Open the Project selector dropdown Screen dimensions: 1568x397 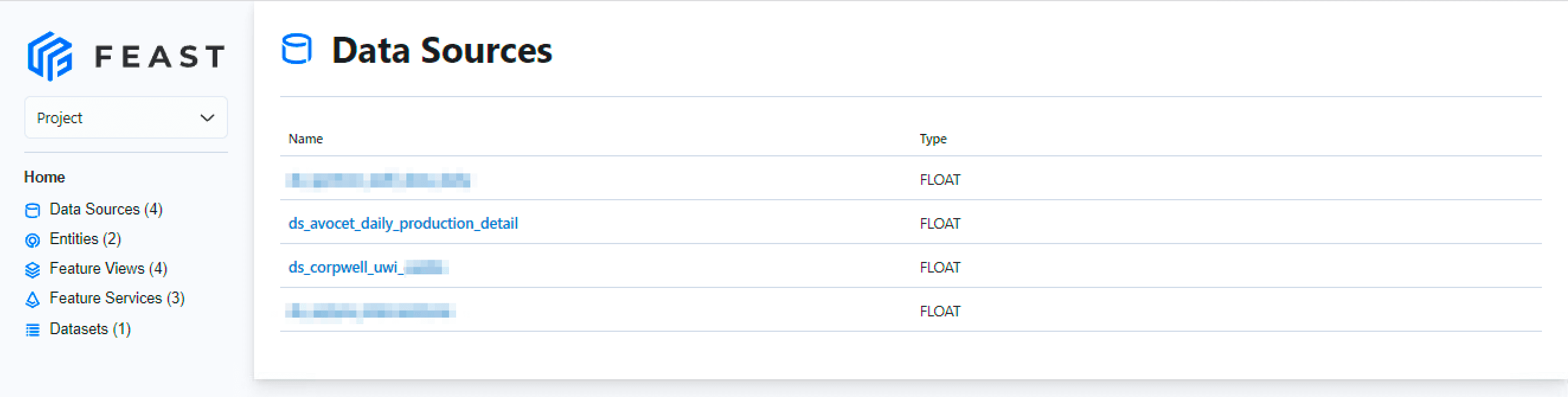coord(126,117)
